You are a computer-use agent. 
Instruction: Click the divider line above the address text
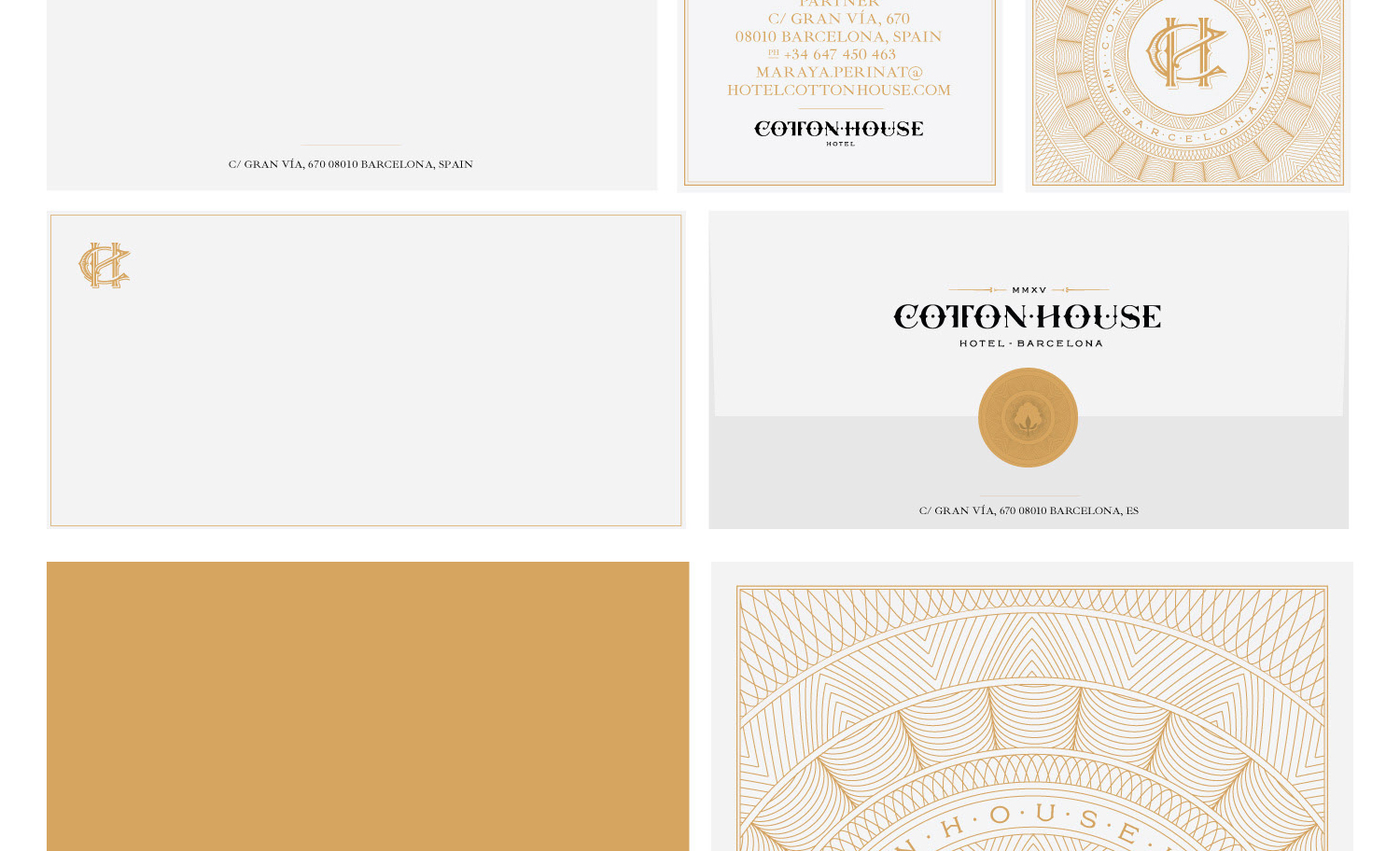click(x=350, y=145)
